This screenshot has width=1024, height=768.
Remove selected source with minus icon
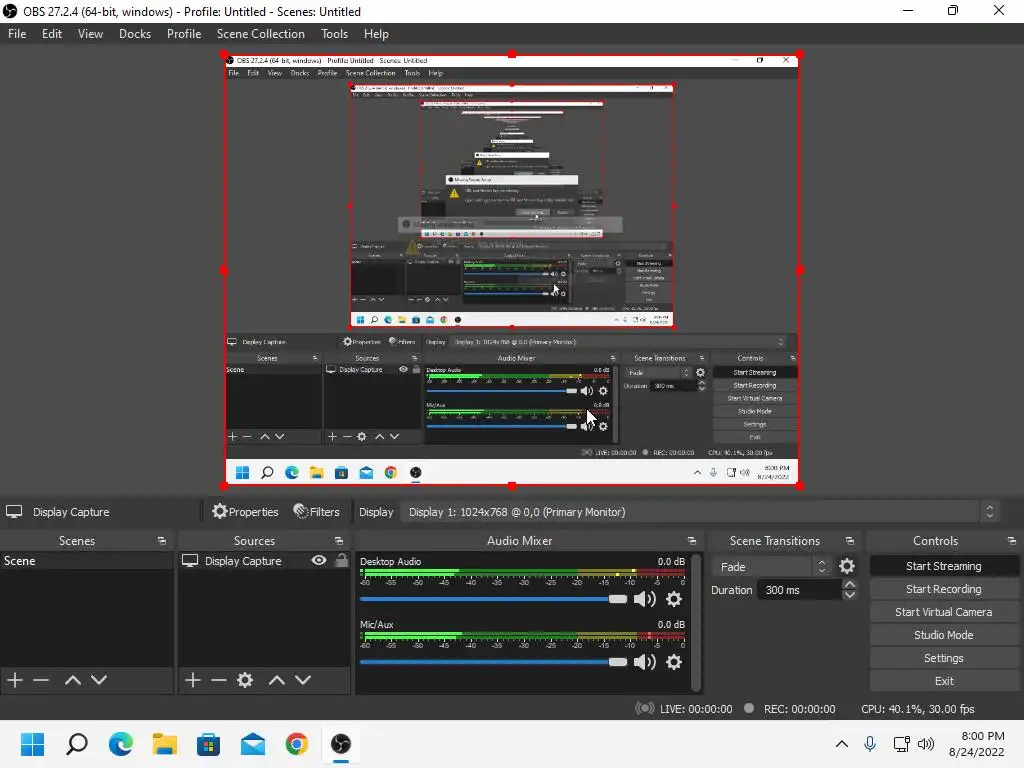(x=219, y=680)
